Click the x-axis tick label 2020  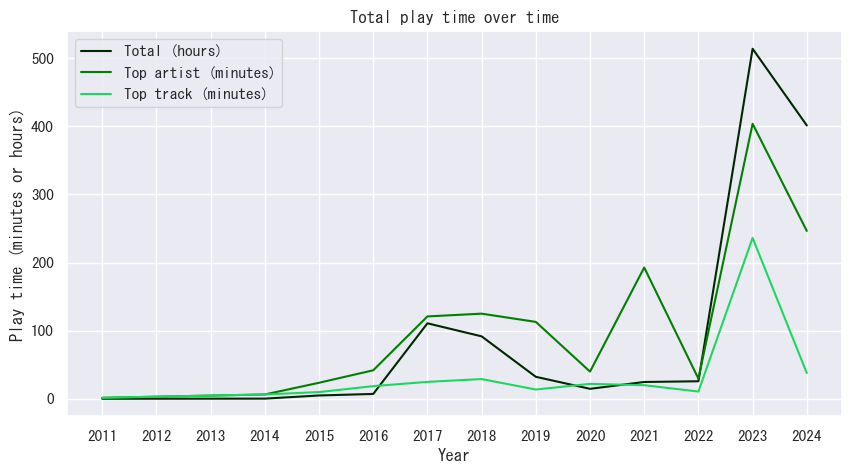click(590, 436)
